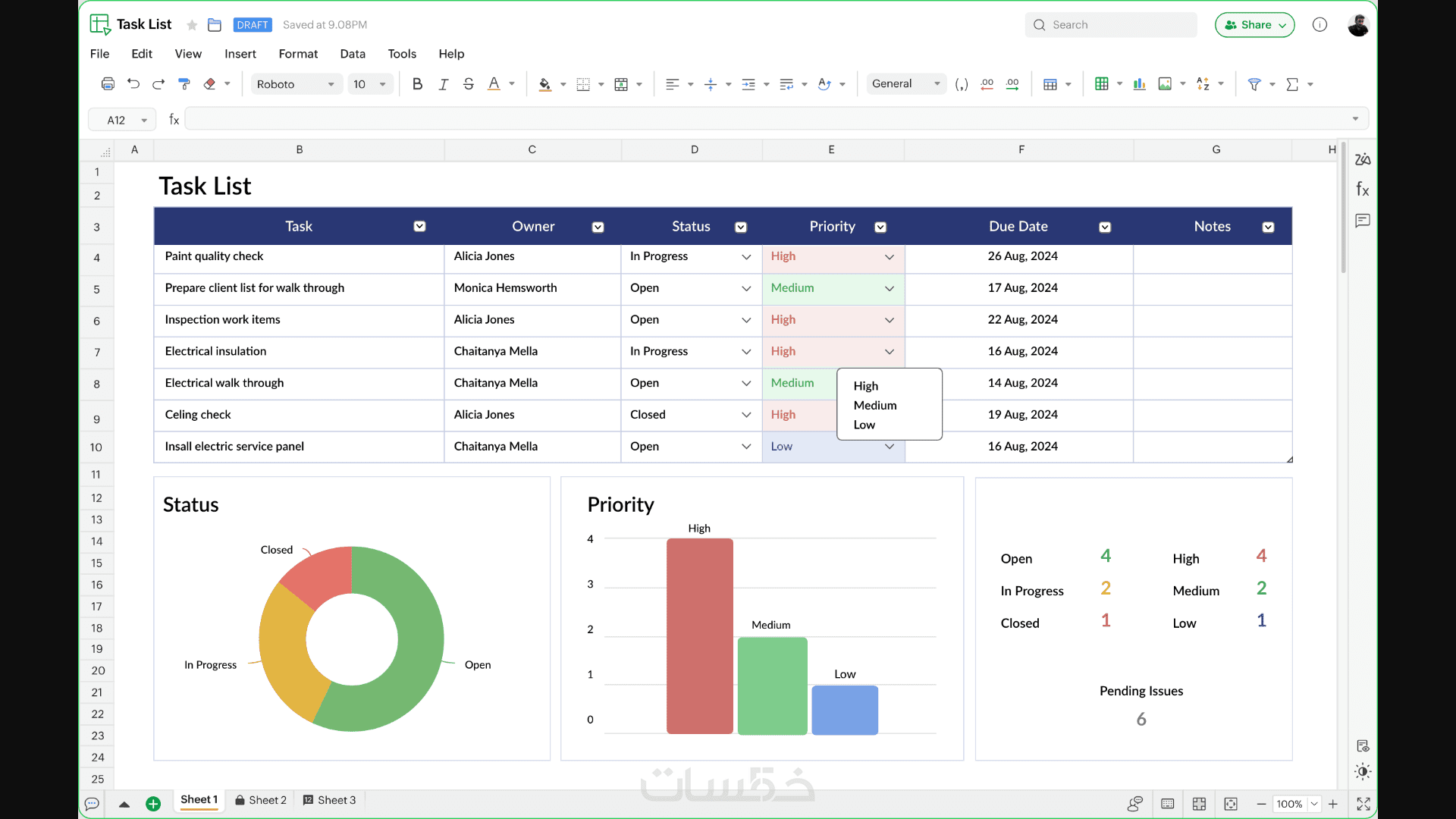
Task: Add a new sheet with plus icon
Action: coord(153,804)
